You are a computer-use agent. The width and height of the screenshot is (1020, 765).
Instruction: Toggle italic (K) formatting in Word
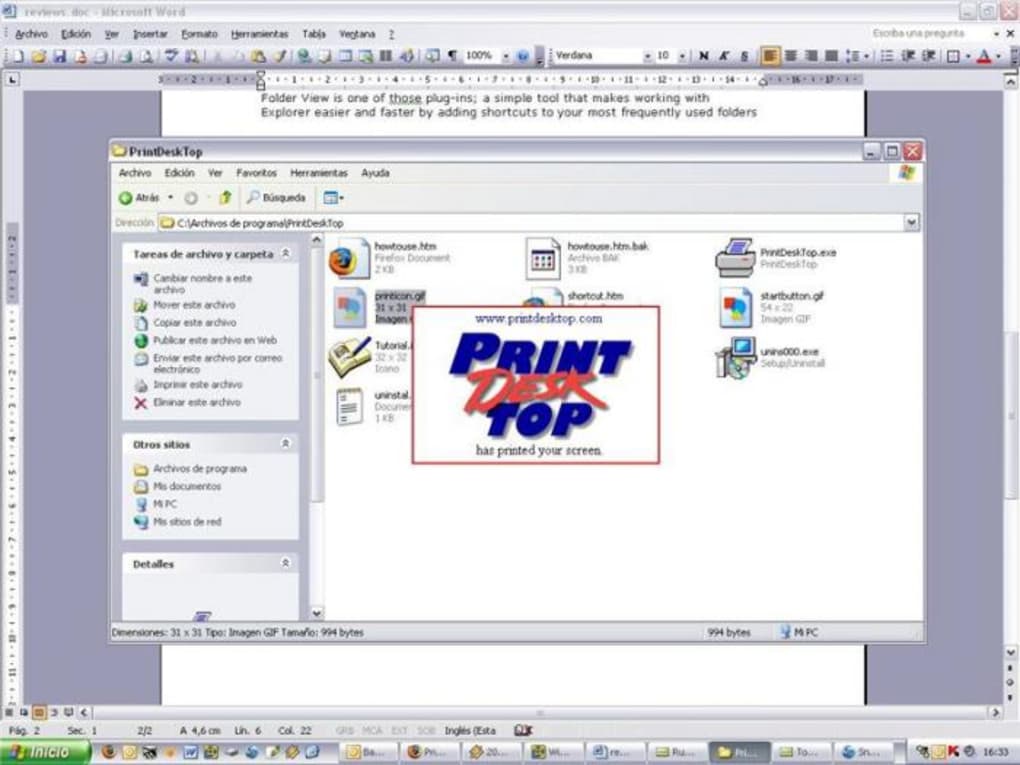click(724, 57)
